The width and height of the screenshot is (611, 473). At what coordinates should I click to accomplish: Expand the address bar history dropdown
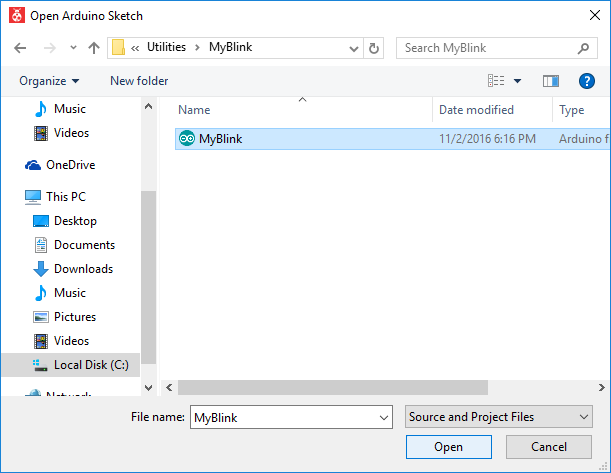(x=354, y=49)
